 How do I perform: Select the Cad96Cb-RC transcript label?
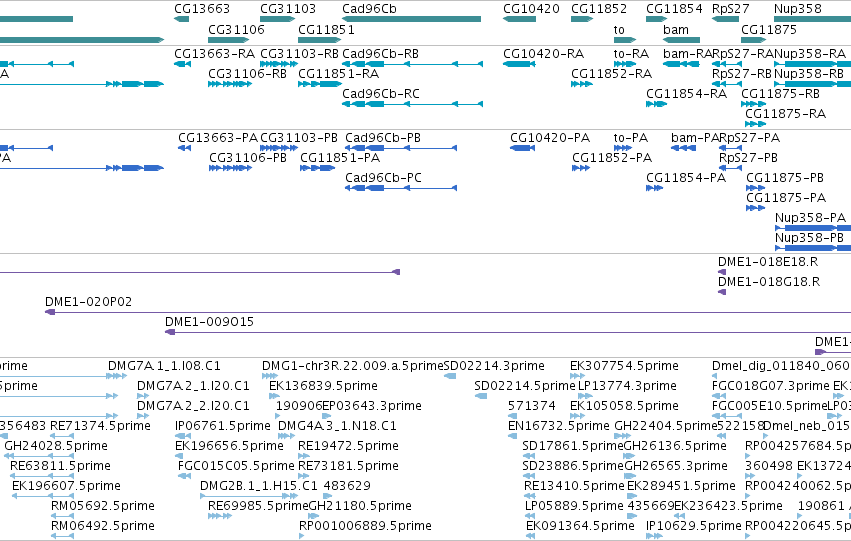pyautogui.click(x=381, y=94)
